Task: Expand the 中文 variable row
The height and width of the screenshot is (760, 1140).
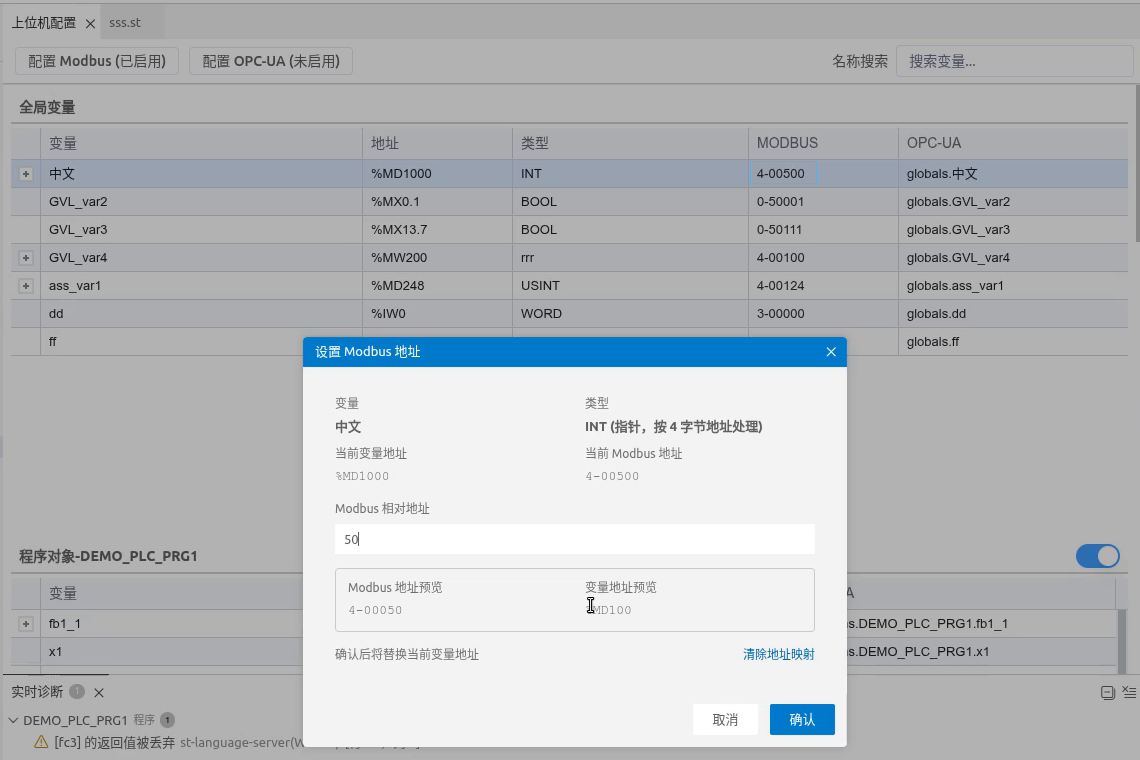Action: coord(25,174)
